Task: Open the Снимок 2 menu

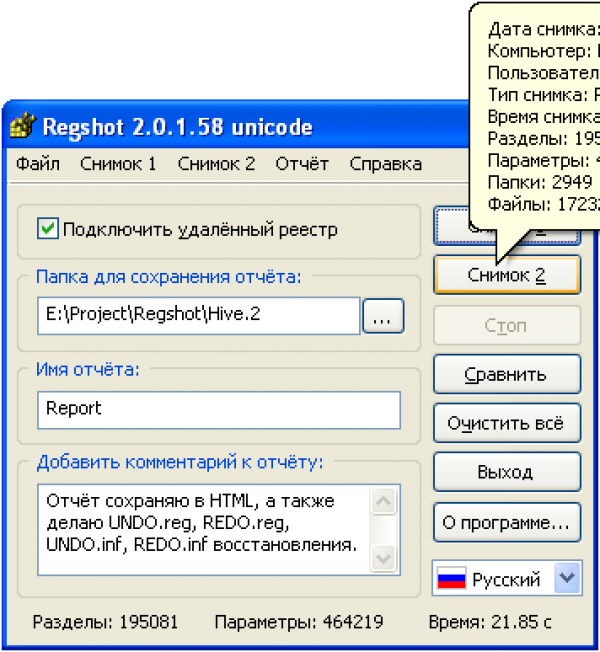Action: click(x=216, y=164)
